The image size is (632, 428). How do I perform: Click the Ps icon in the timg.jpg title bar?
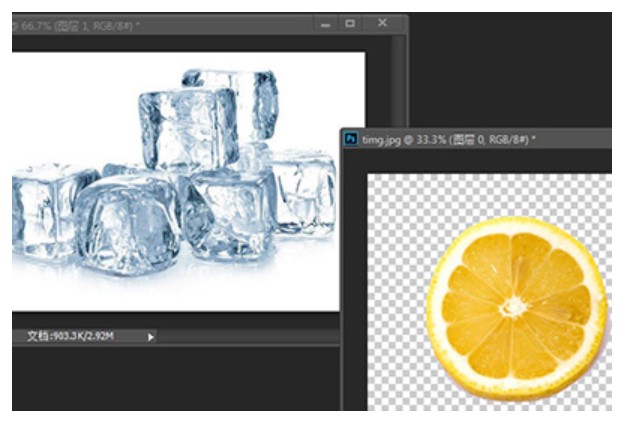(351, 139)
